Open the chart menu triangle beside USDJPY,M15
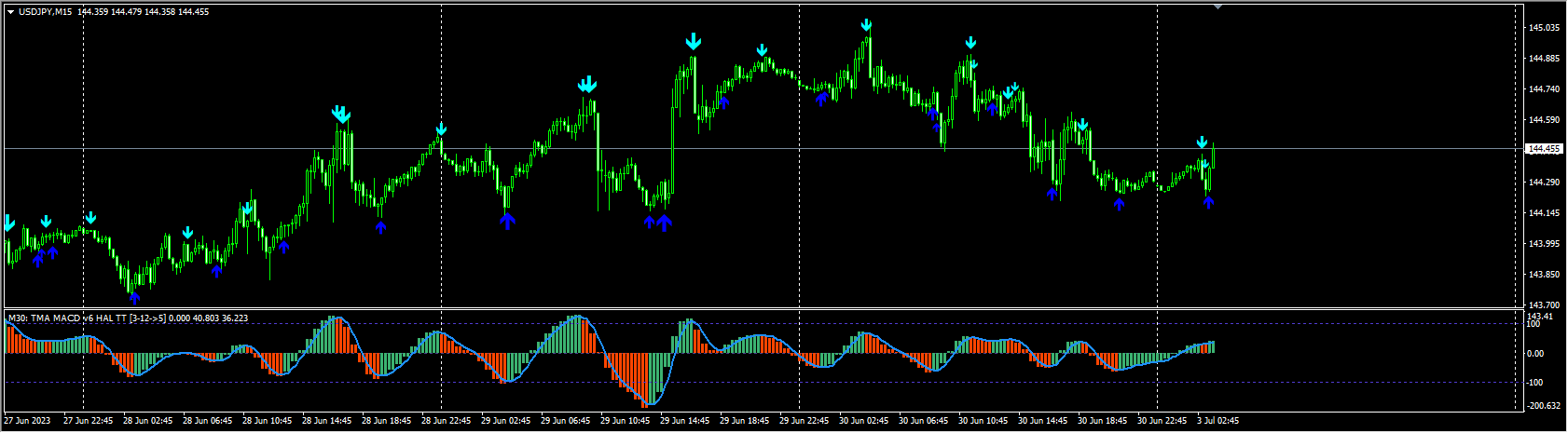 point(10,12)
